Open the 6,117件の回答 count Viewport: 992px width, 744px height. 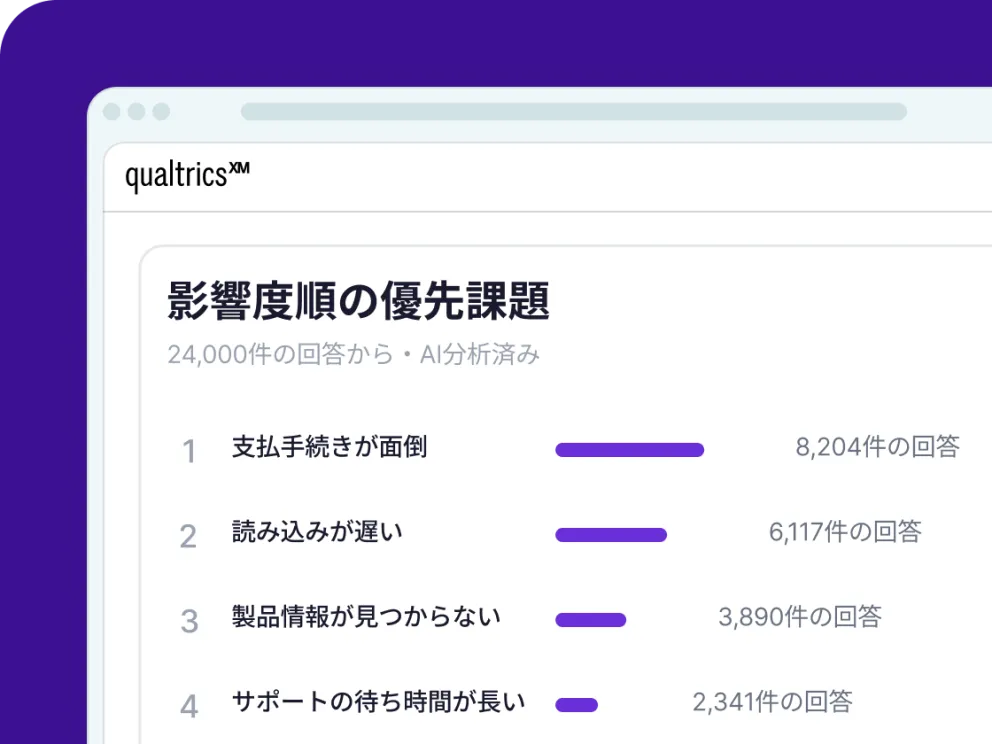pos(845,531)
